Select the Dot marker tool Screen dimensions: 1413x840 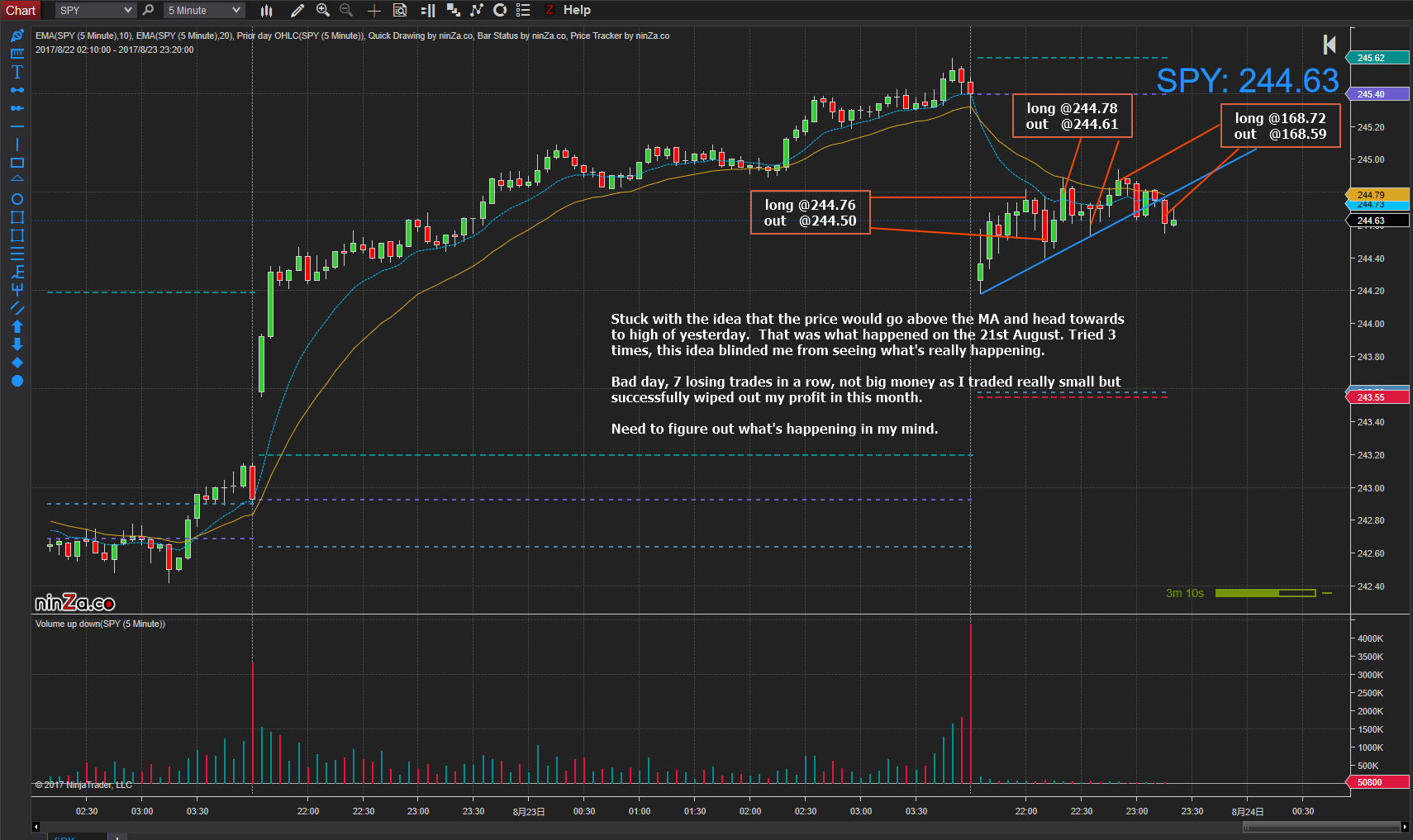point(17,381)
